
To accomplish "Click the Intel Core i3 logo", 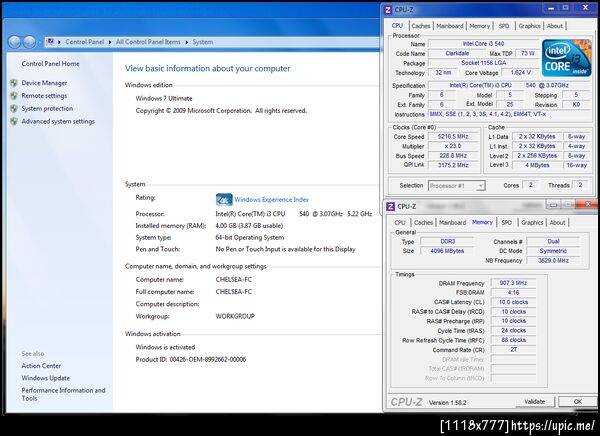I will [567, 58].
